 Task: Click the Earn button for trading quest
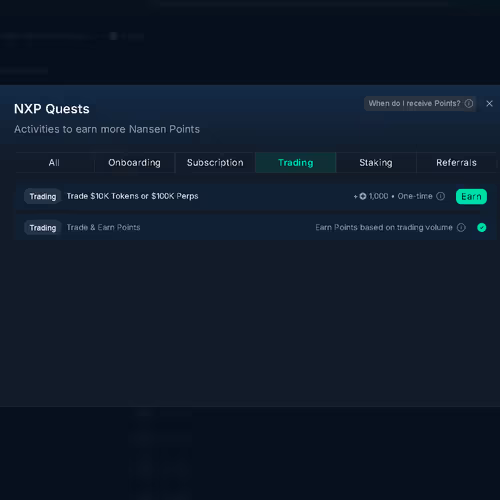click(x=471, y=197)
